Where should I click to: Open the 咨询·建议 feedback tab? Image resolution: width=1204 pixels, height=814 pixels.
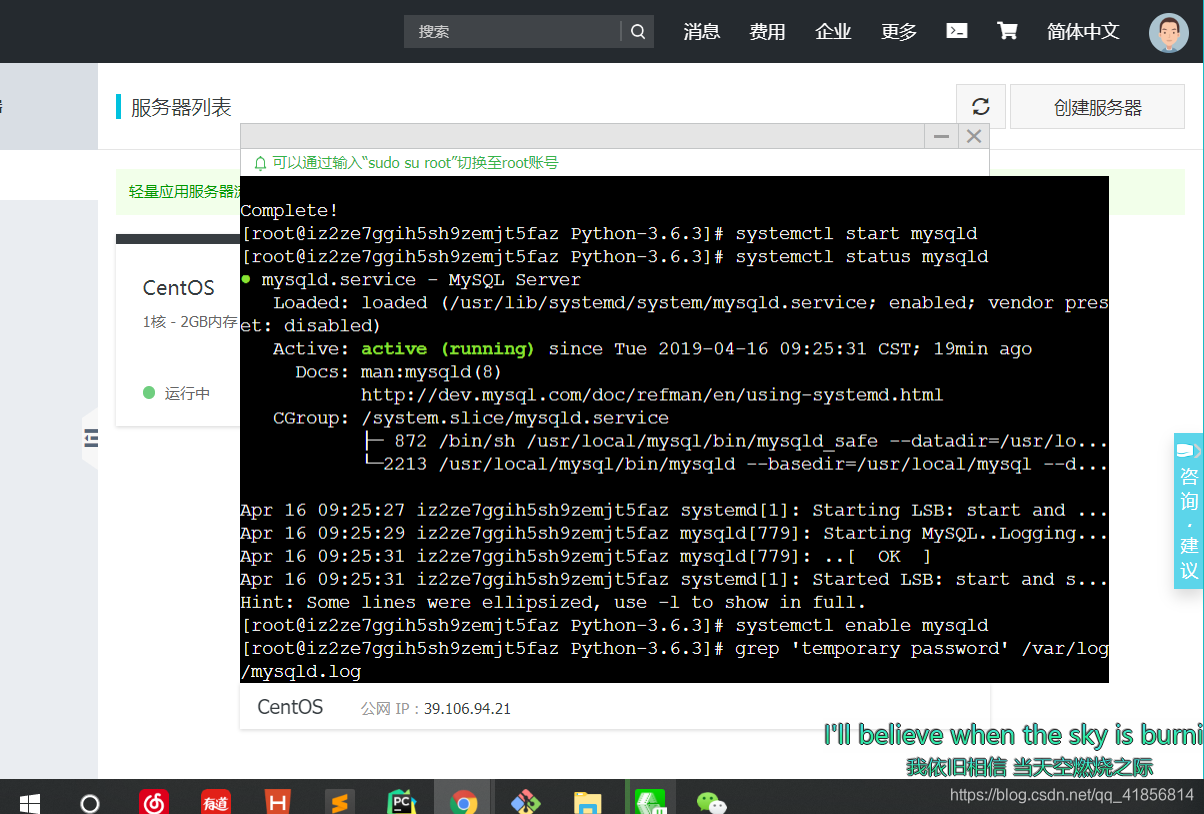(1188, 510)
